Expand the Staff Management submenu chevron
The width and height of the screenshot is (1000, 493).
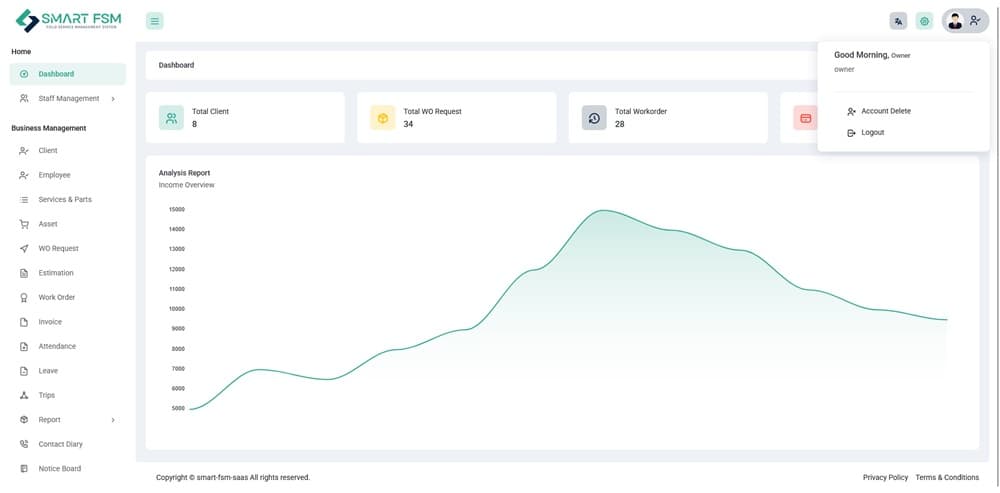click(113, 99)
